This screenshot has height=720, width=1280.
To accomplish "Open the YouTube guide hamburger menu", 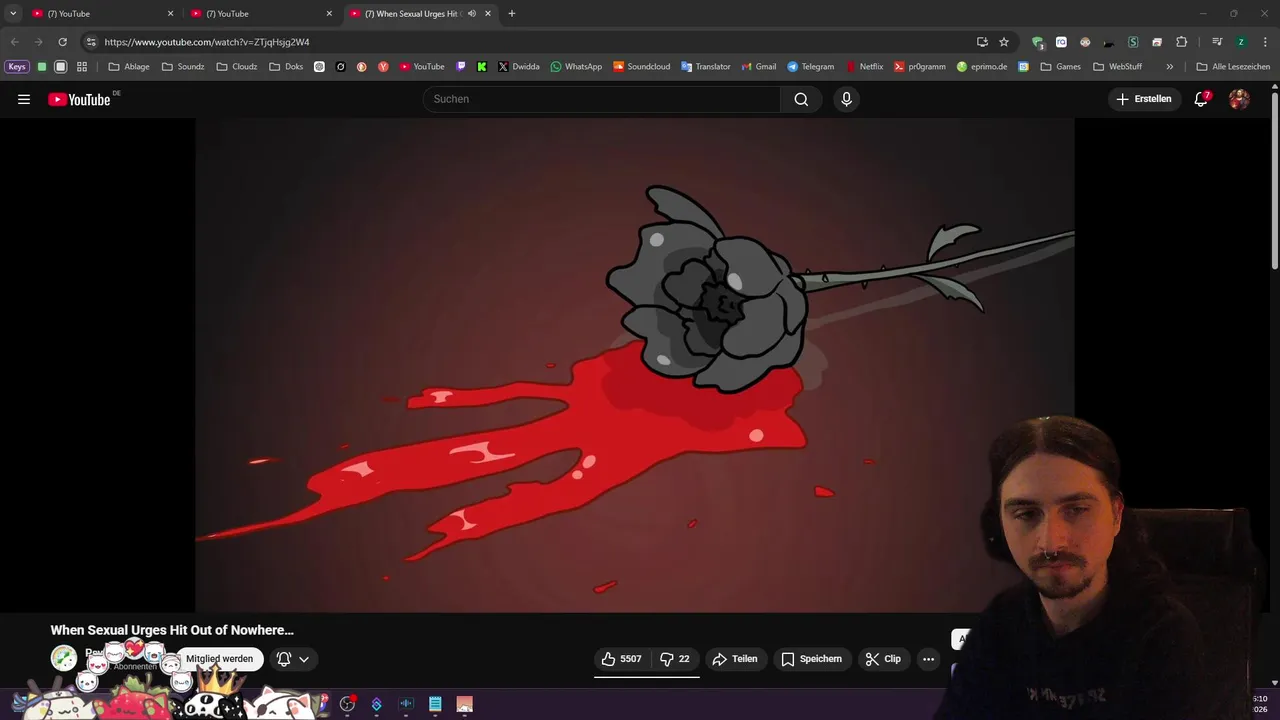I will tap(24, 99).
